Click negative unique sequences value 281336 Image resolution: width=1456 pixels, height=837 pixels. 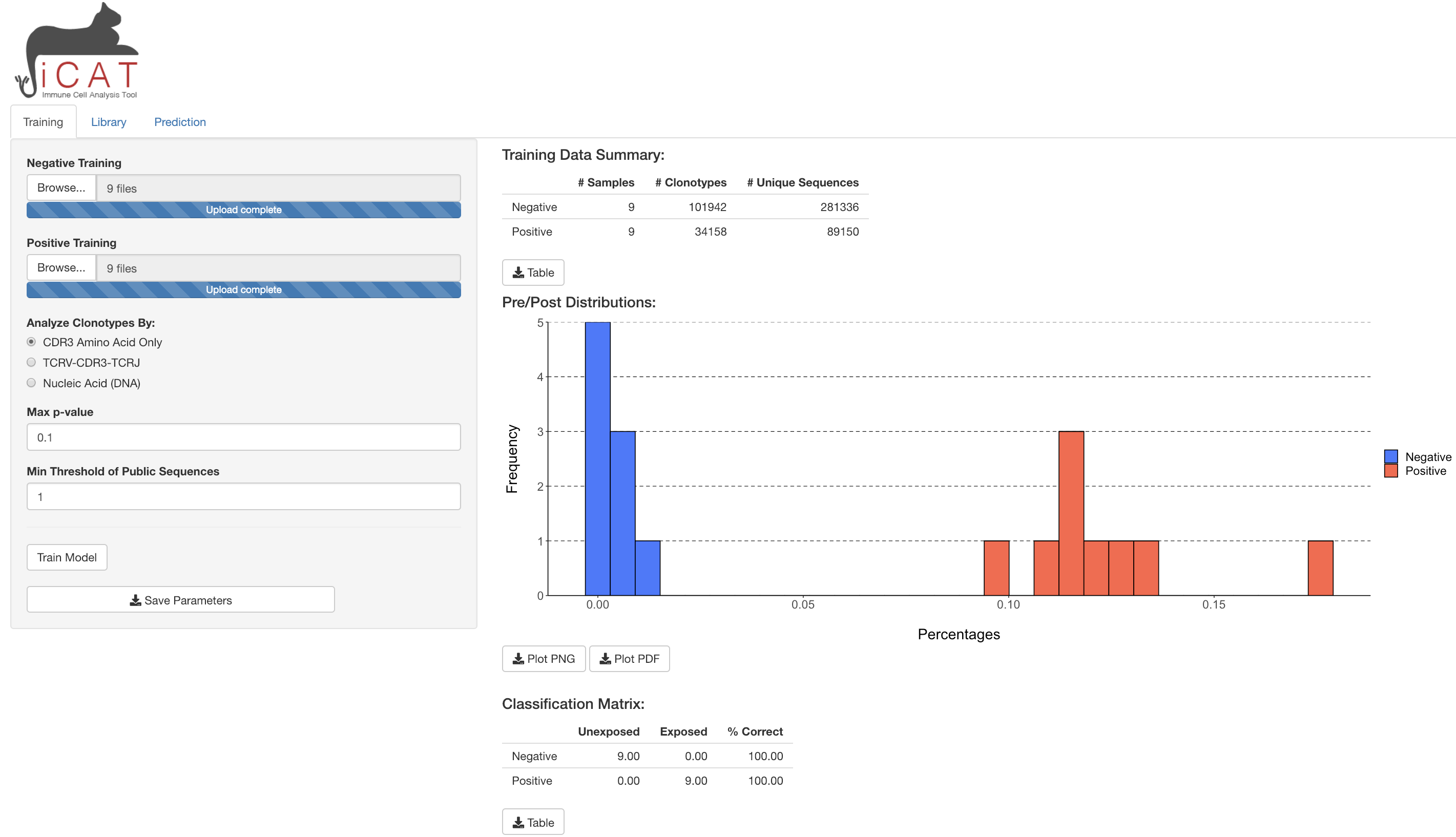click(x=839, y=207)
